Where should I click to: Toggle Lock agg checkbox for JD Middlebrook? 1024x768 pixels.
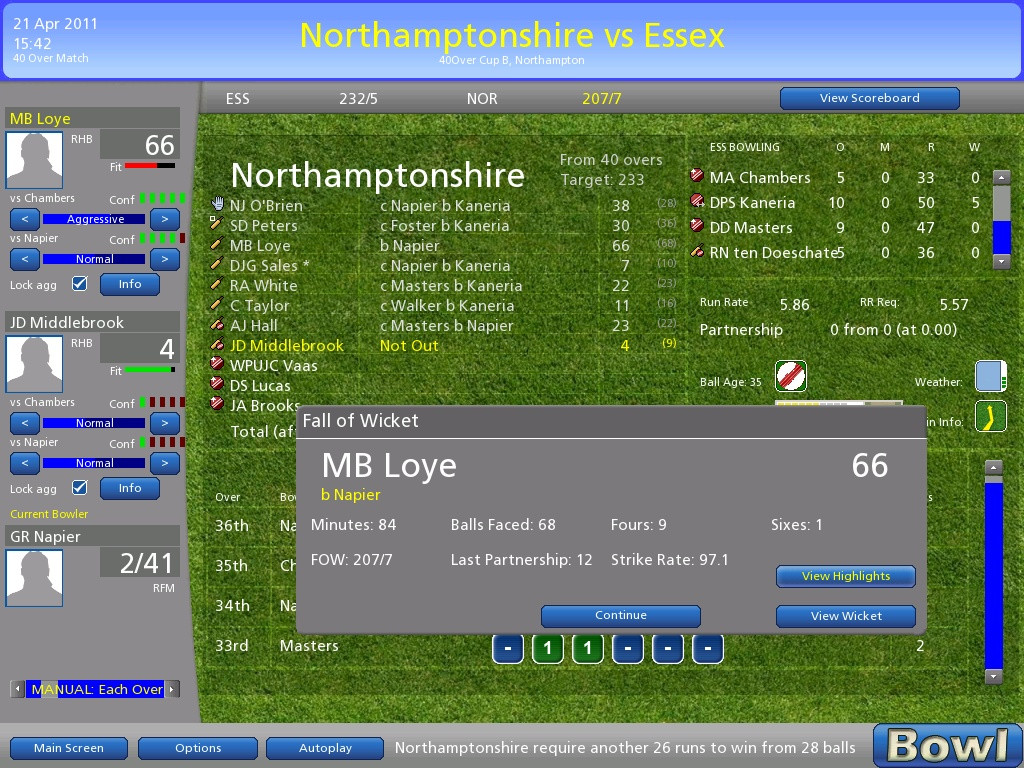pyautogui.click(x=80, y=488)
